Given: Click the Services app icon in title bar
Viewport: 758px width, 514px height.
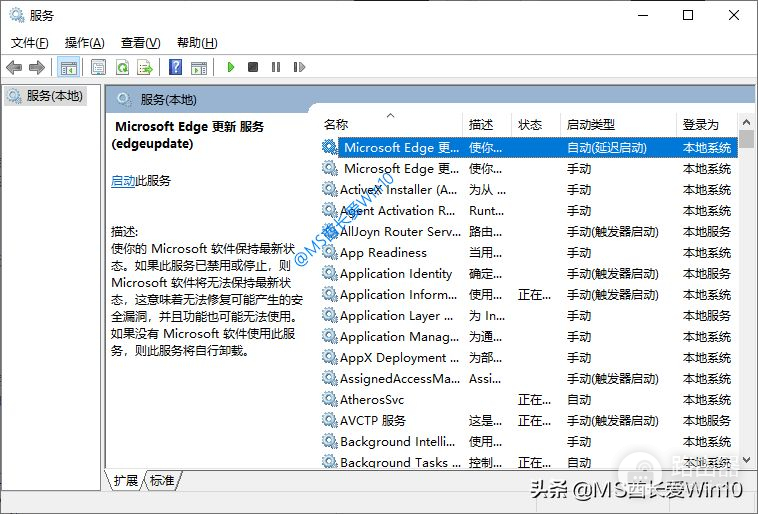Looking at the screenshot, I should [17, 15].
